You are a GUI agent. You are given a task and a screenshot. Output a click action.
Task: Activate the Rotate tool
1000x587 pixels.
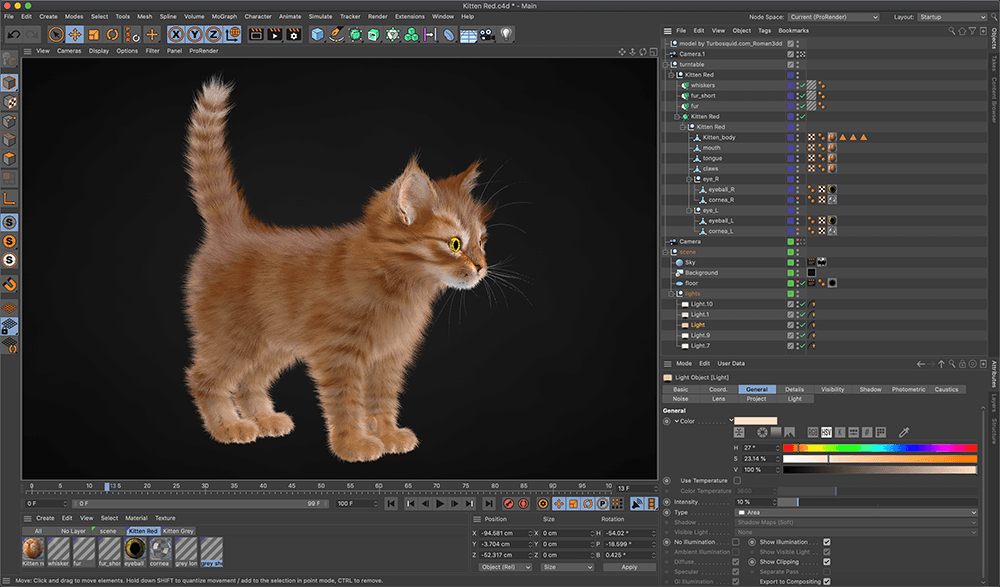pos(112,34)
